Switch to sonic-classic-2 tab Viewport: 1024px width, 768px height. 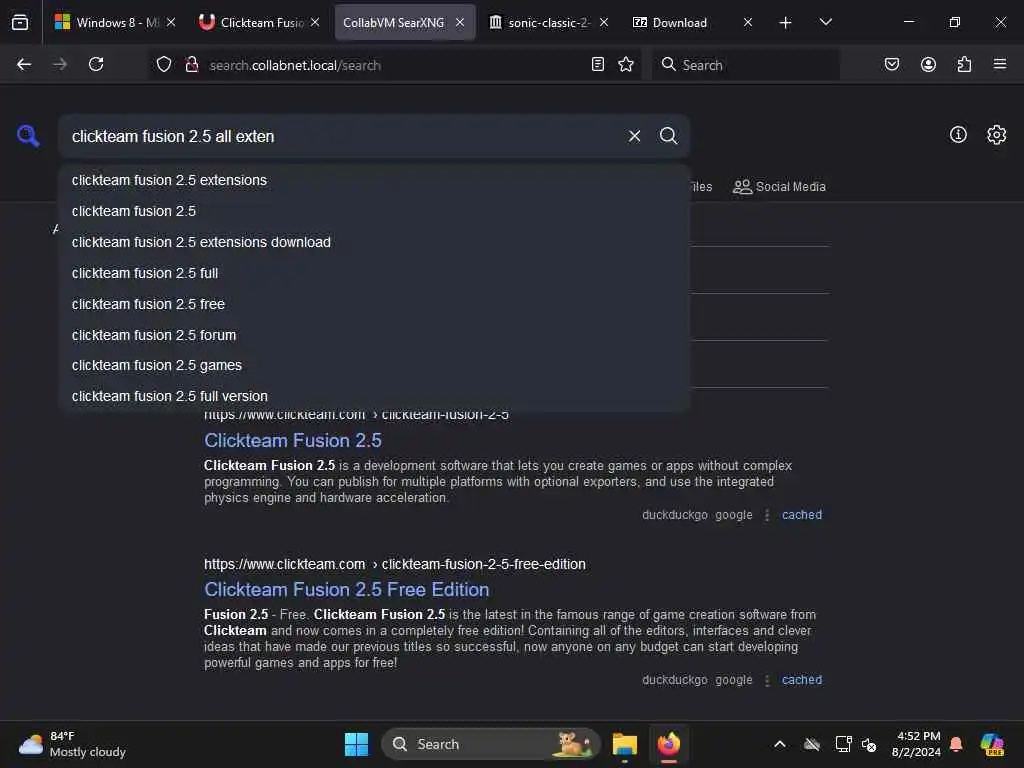coord(549,22)
